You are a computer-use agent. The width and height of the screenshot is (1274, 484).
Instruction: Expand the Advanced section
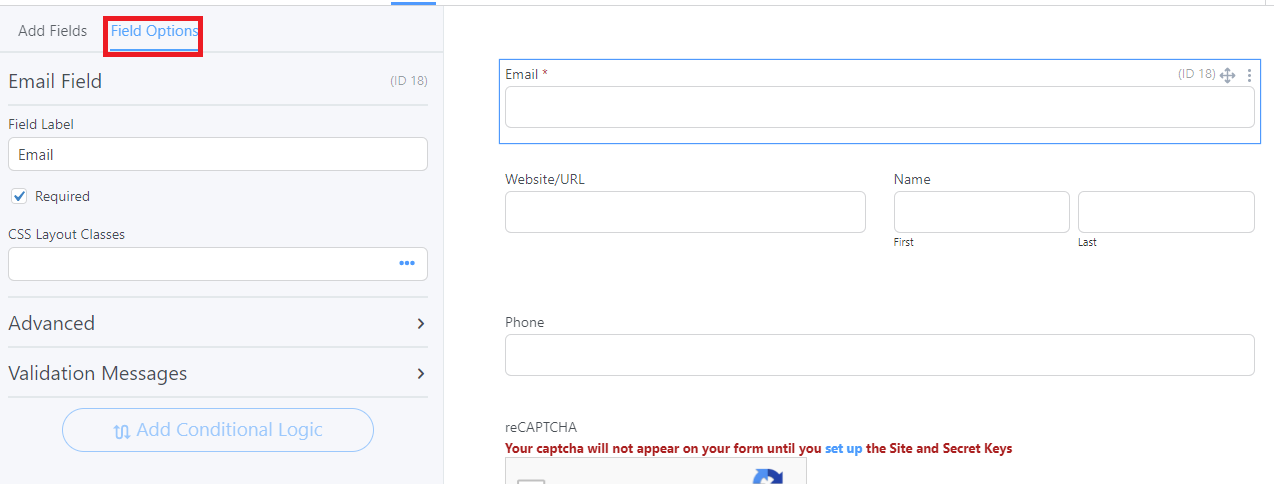click(218, 323)
